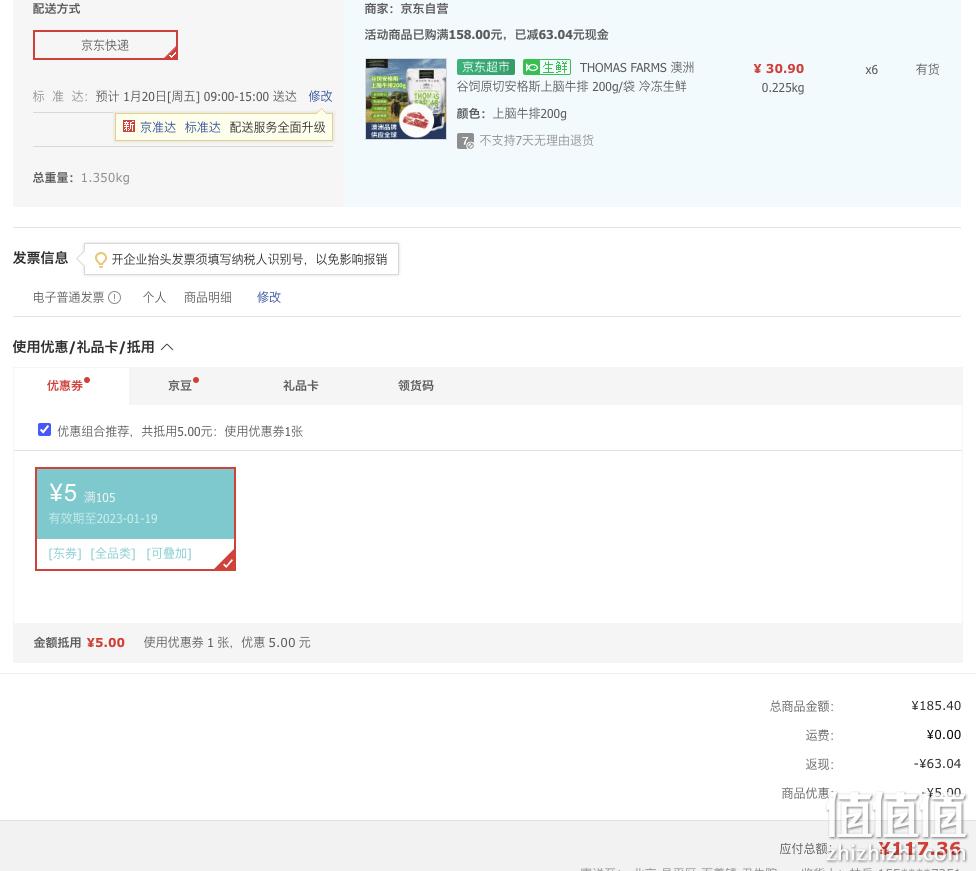Click the 0.225kg weight text
976x871 pixels.
782,88
